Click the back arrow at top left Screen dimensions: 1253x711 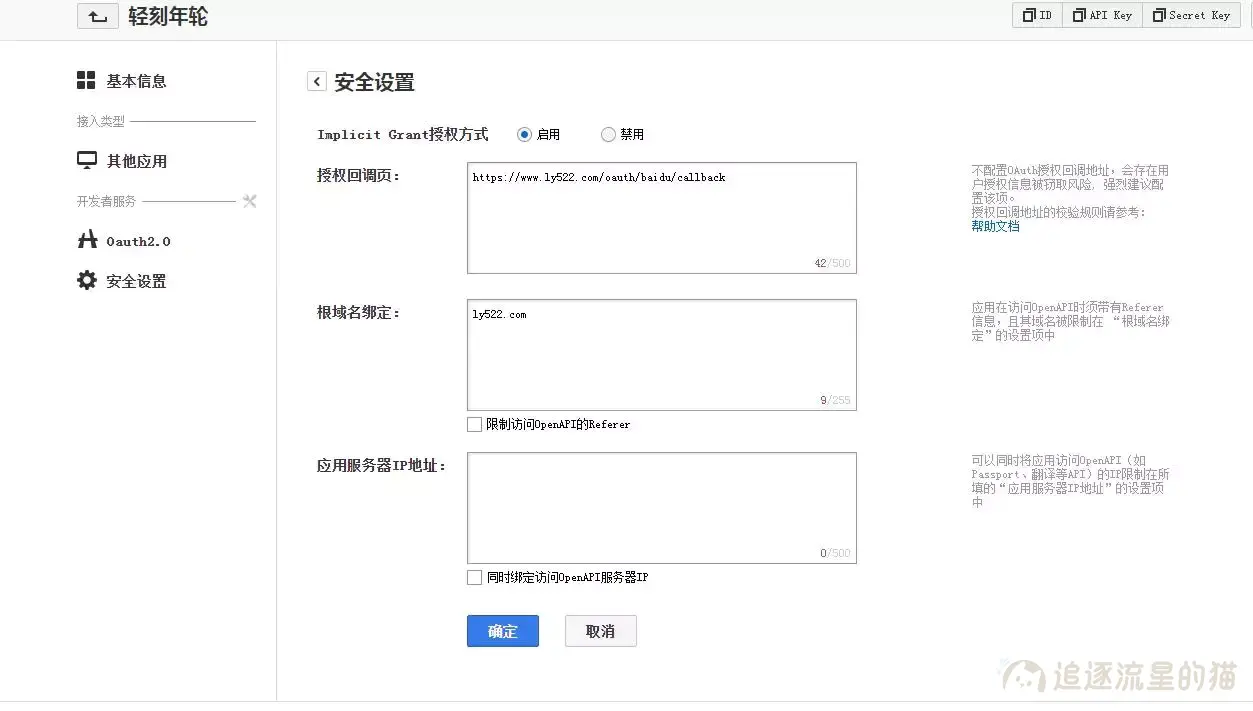tap(96, 16)
